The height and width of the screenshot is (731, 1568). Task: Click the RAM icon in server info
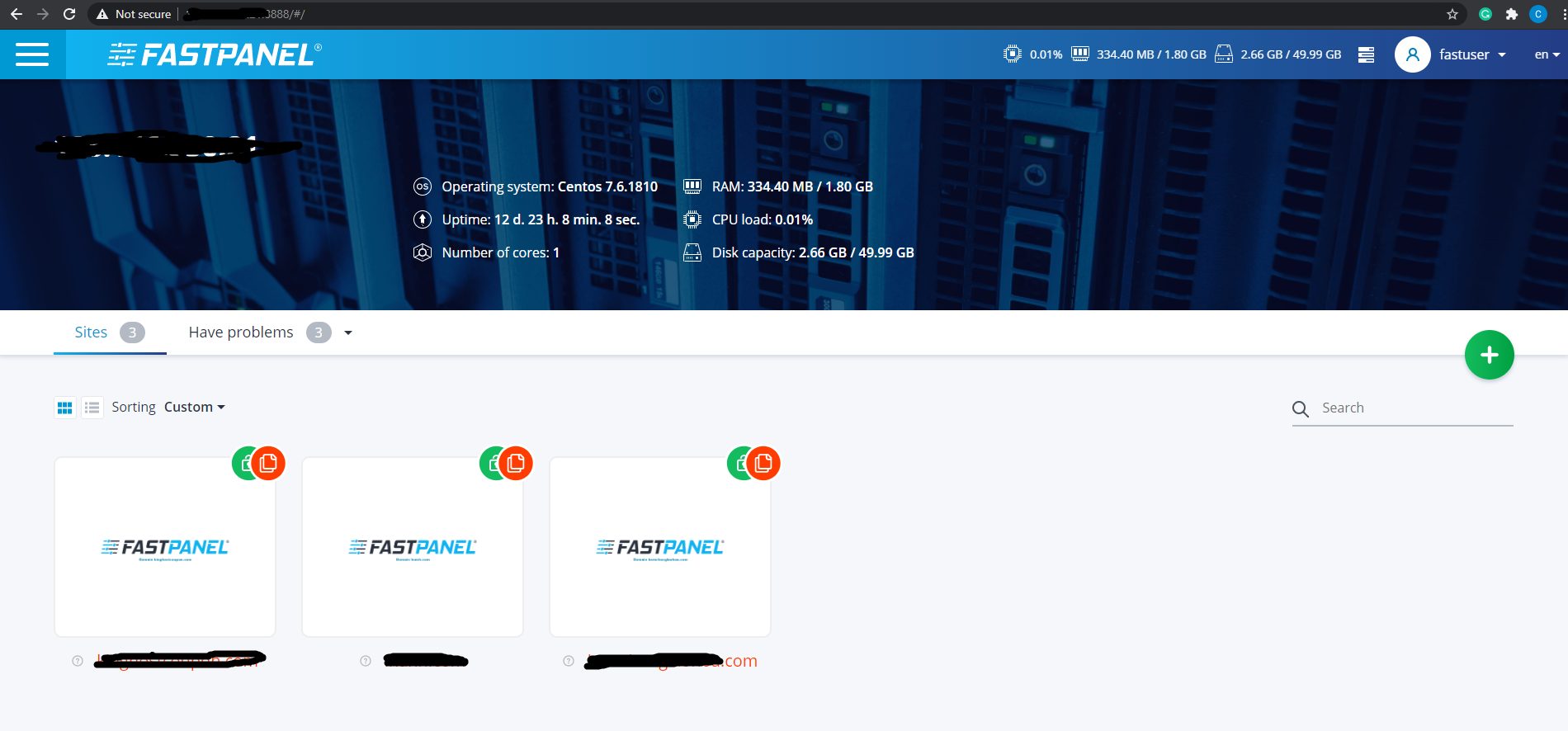pos(692,186)
